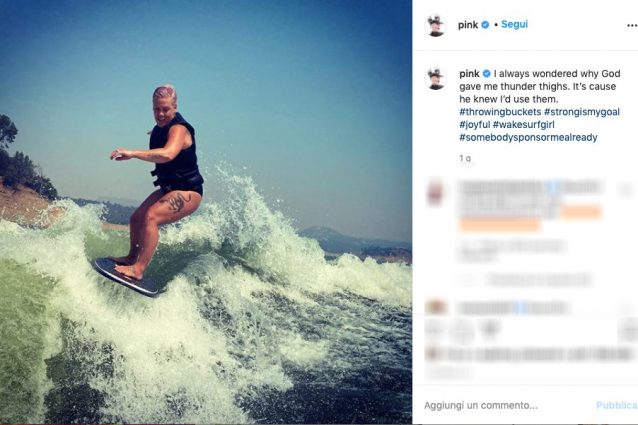Click the profile avatar beside the caption text
Screen dimensions: 638x425
436,78
